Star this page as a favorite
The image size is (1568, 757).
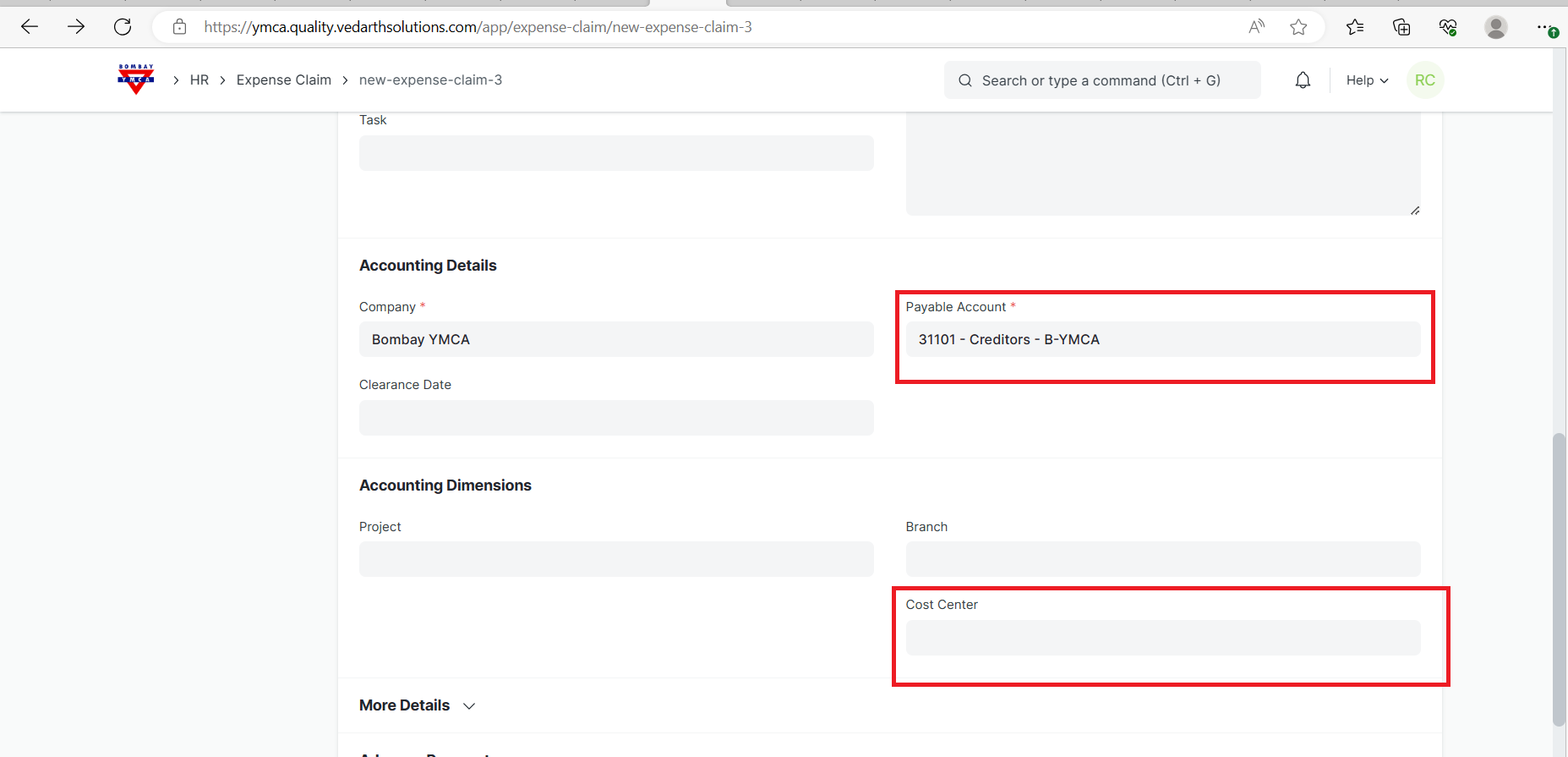click(x=1298, y=27)
